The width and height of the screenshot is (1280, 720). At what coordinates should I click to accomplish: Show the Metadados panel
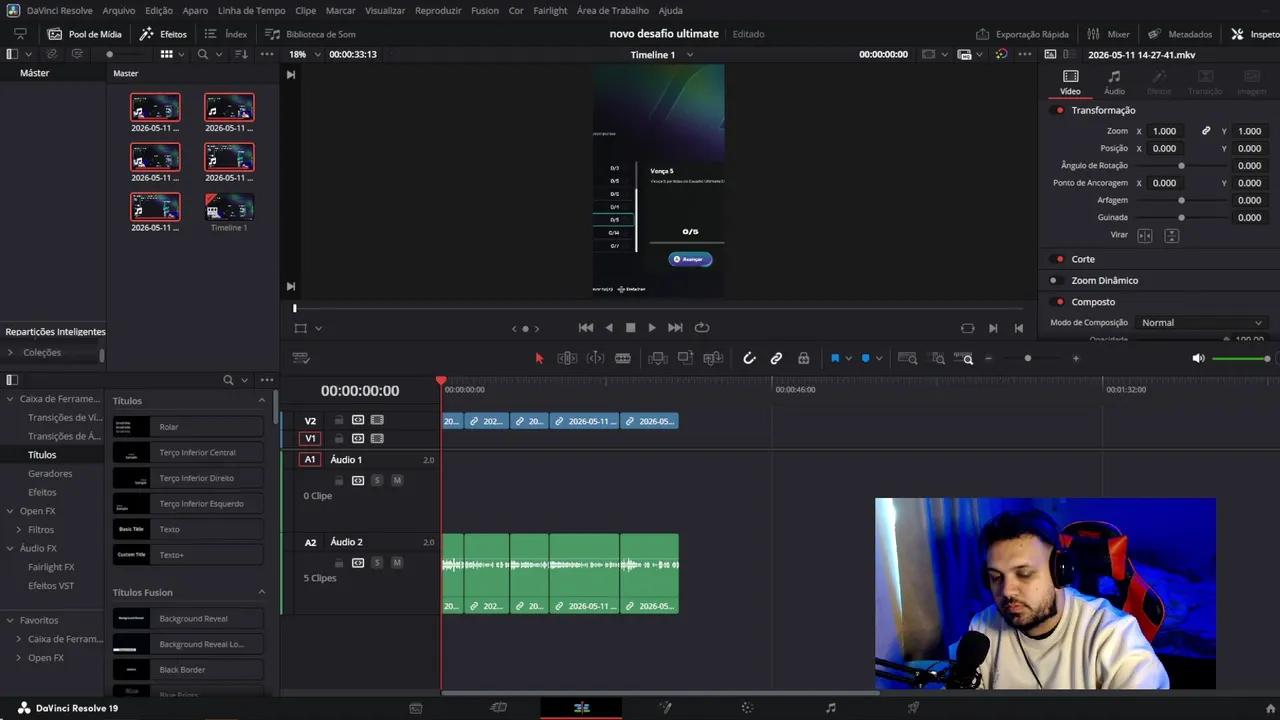tap(1180, 34)
